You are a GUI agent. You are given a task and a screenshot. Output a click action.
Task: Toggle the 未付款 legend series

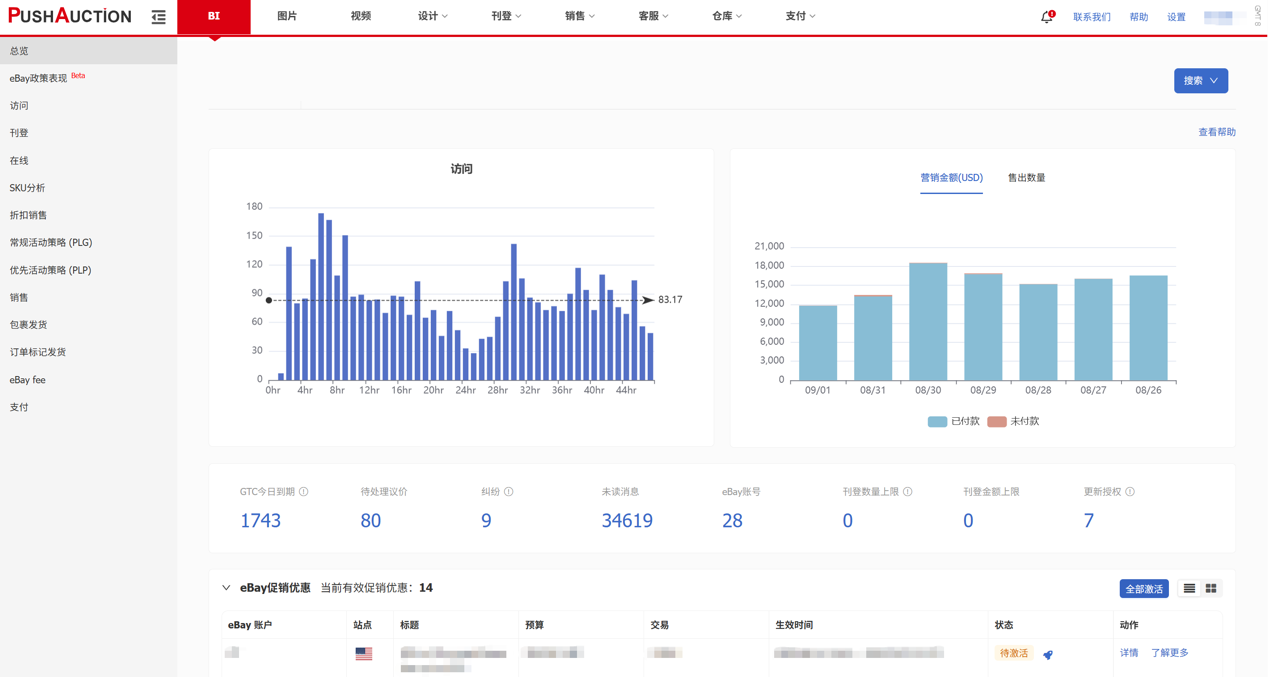tap(1013, 422)
